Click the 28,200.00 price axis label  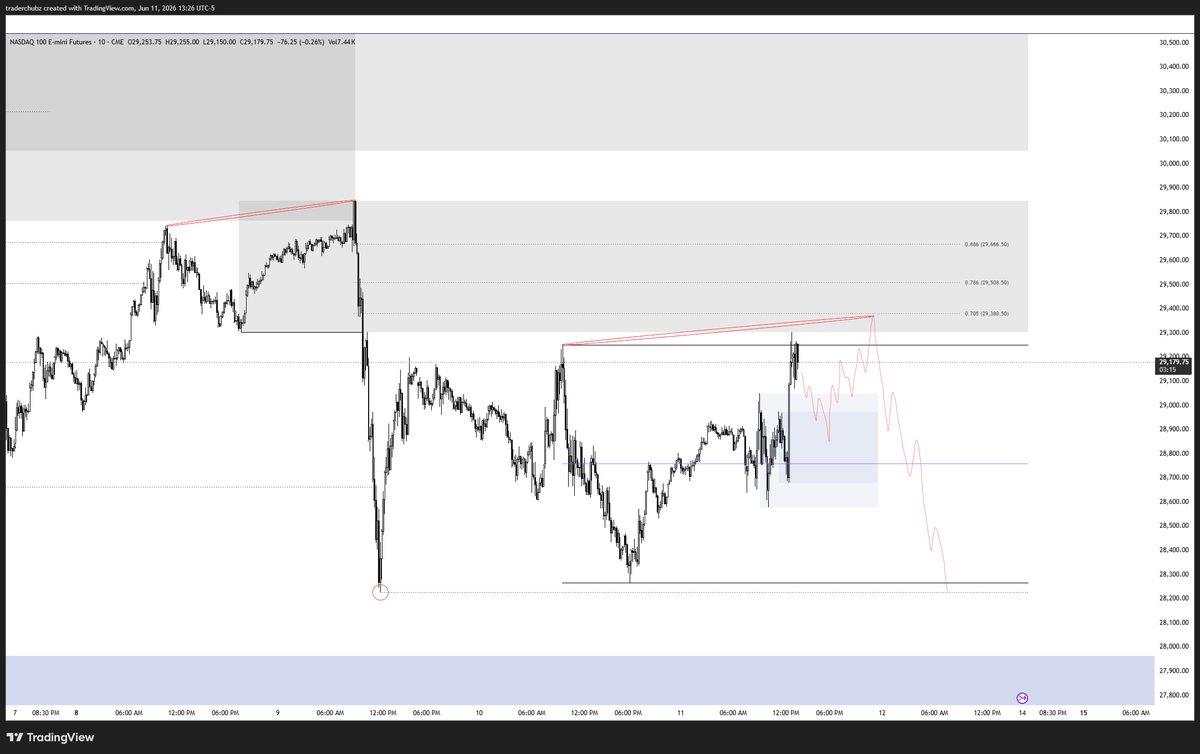(x=1173, y=598)
